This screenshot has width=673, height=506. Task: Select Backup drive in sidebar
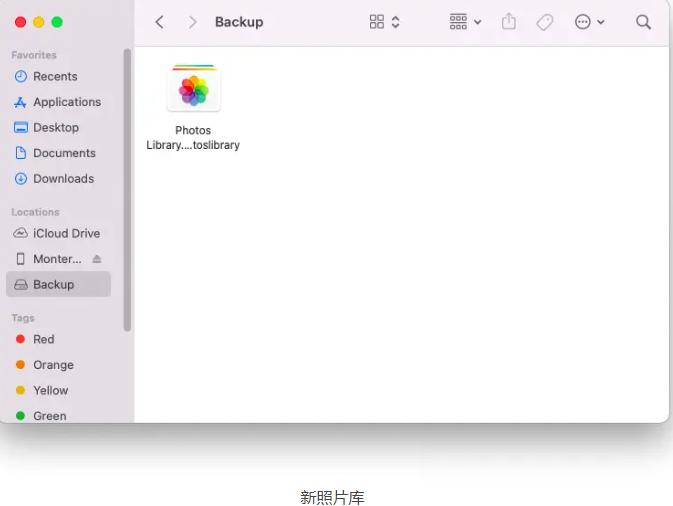click(58, 284)
